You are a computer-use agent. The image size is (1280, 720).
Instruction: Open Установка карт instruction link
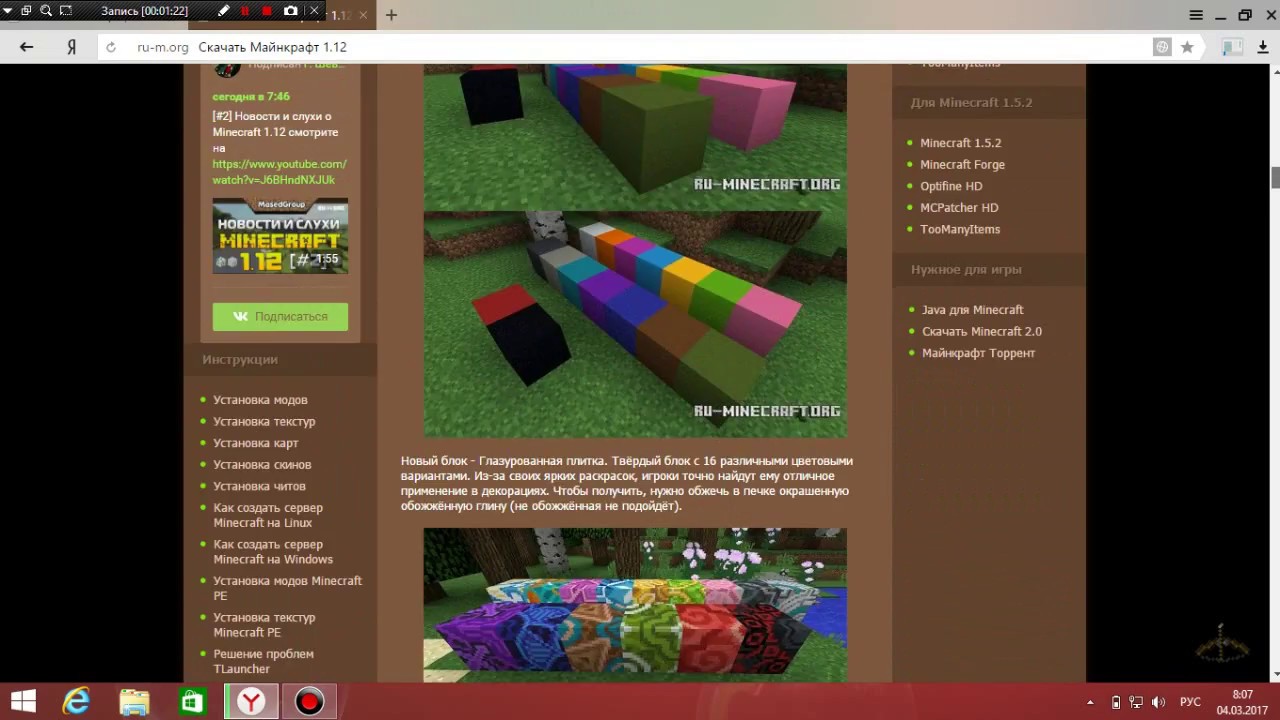pos(256,443)
